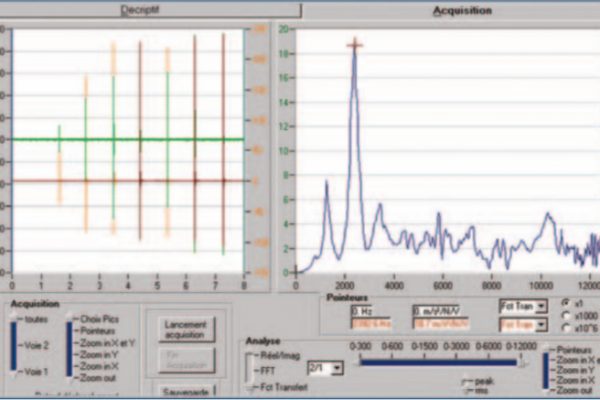Click the Sauvegarde button
The image size is (600, 400).
coord(186,391)
